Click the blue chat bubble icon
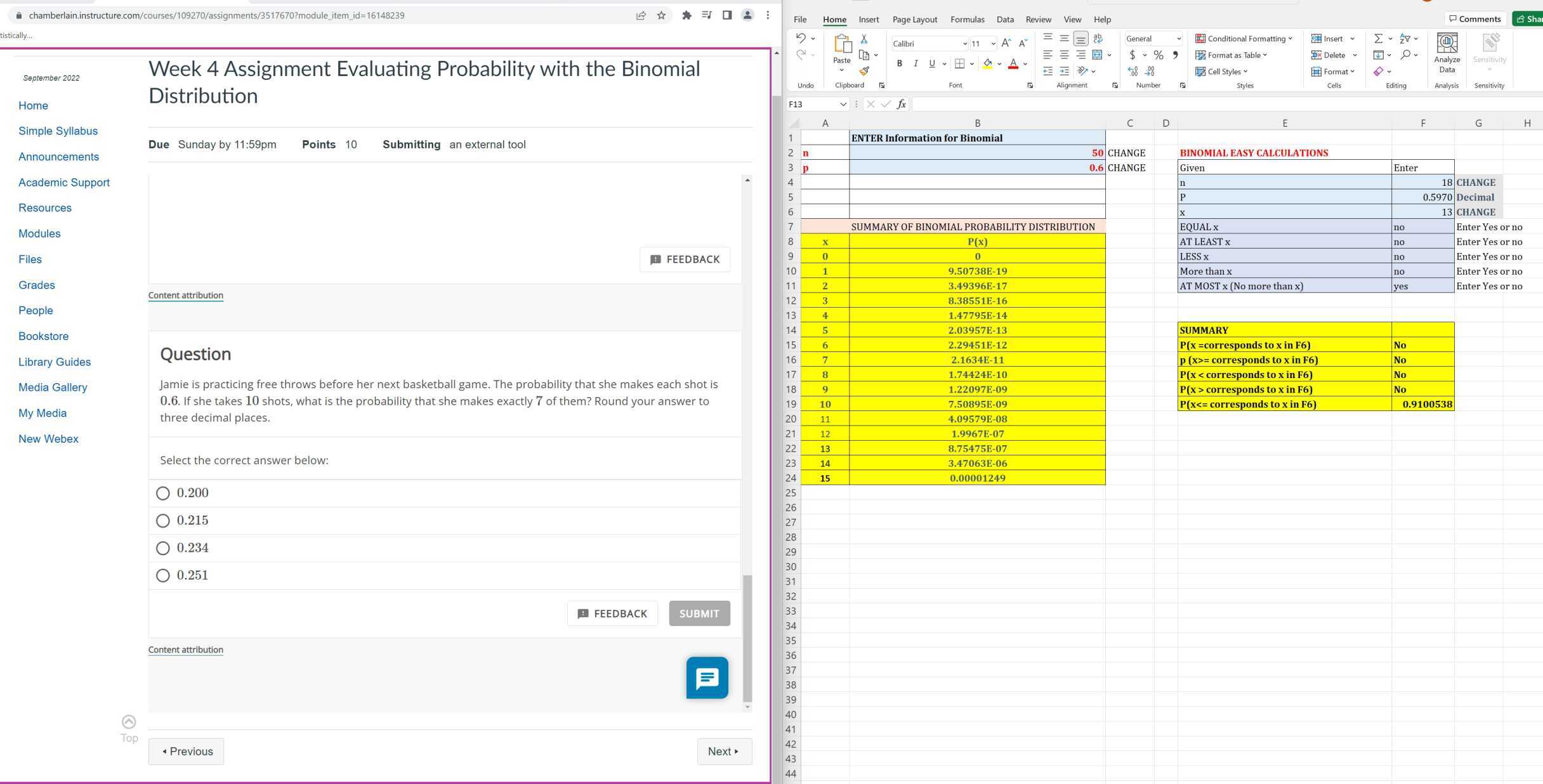Viewport: 1543px width, 784px height. pyautogui.click(x=707, y=677)
